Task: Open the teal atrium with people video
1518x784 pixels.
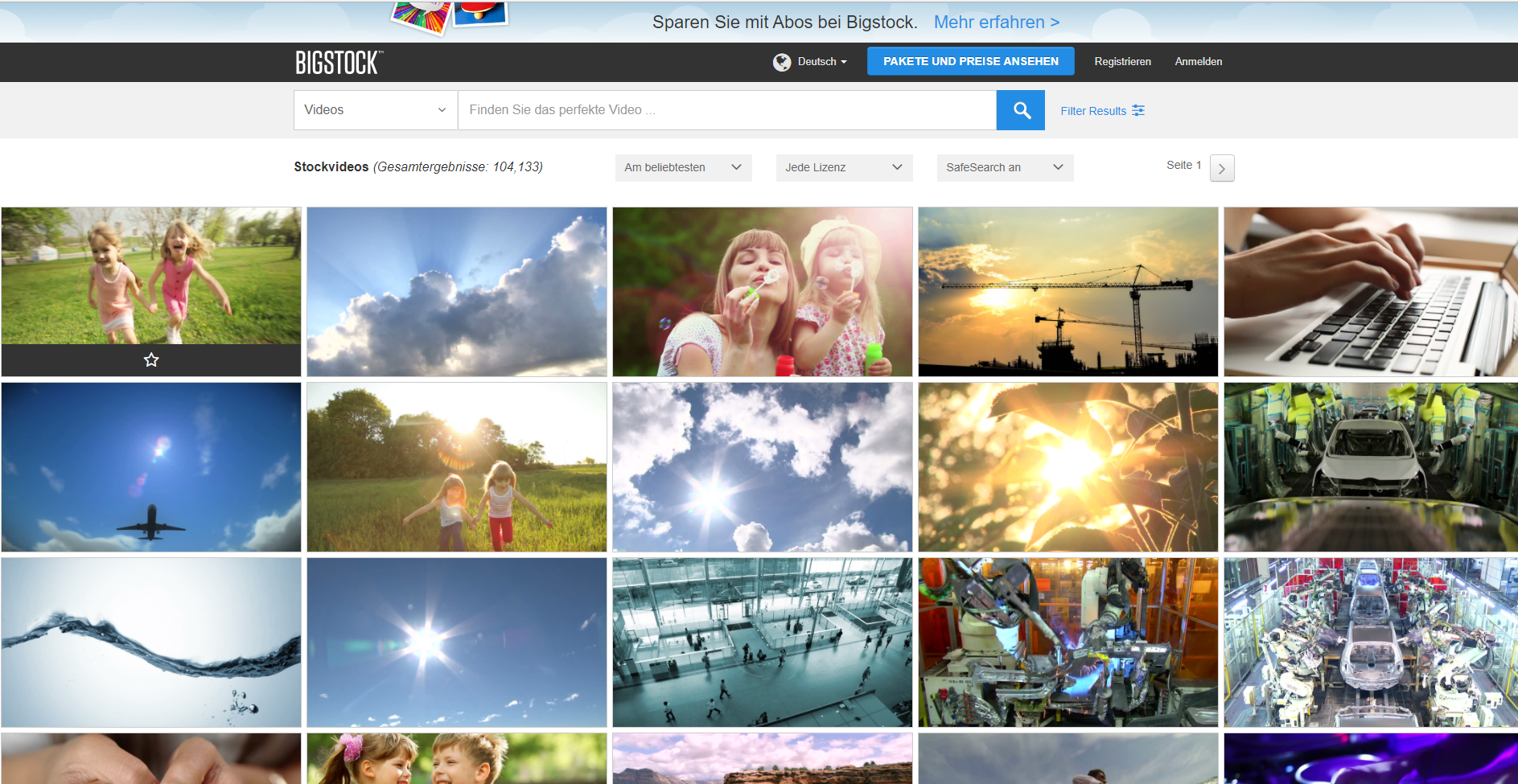Action: pos(763,642)
